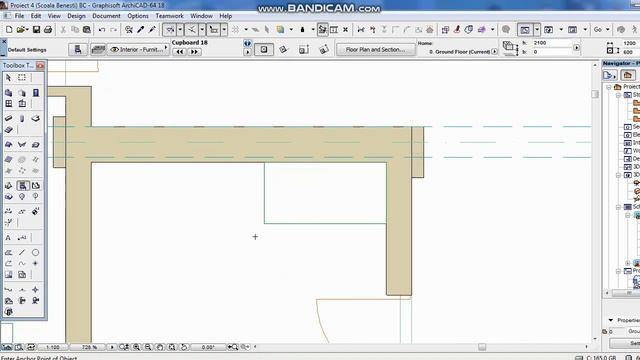This screenshot has width=640, height=360.
Task: Open the Design menu
Action: pos(76,16)
